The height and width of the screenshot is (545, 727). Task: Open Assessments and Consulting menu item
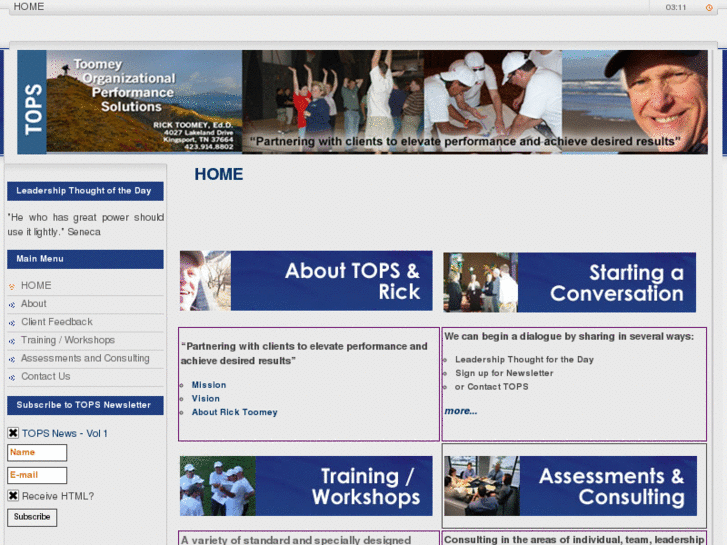click(x=85, y=358)
